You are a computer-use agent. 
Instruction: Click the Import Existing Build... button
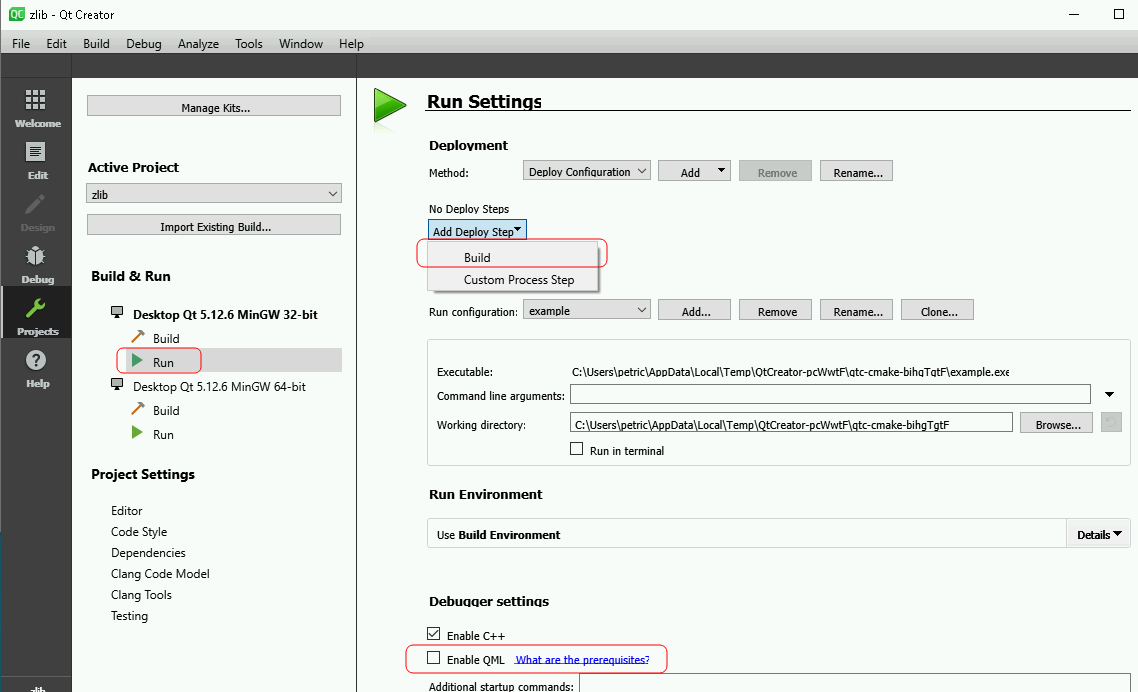pos(214,225)
